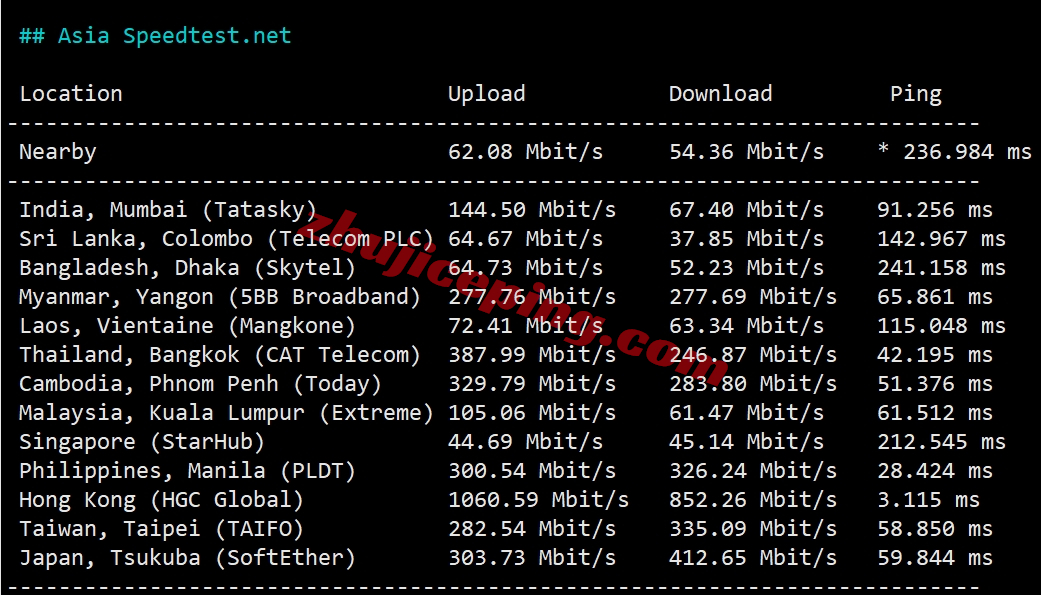The image size is (1041, 595).
Task: Click the Nearby row label
Action: [x=58, y=152]
